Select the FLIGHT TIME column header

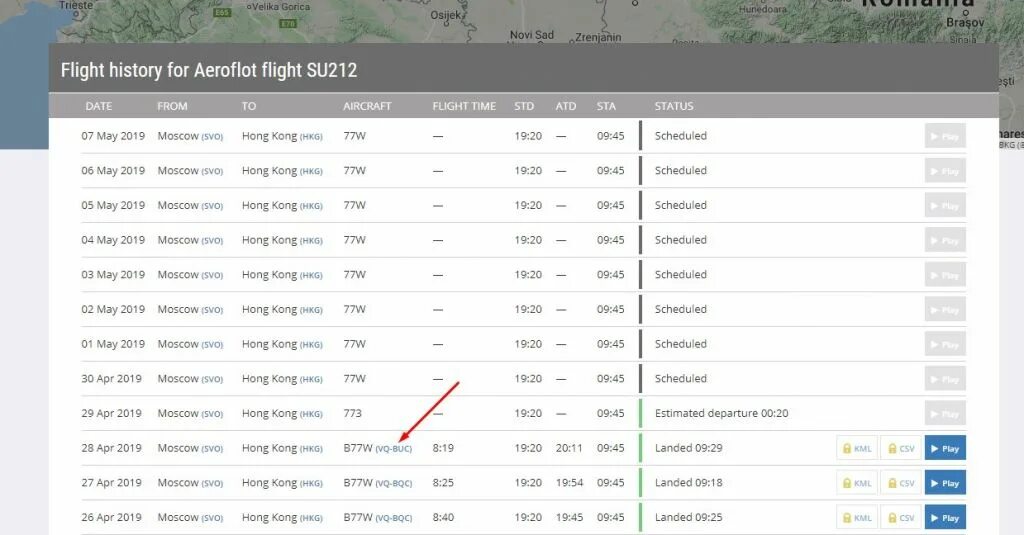pyautogui.click(x=464, y=106)
